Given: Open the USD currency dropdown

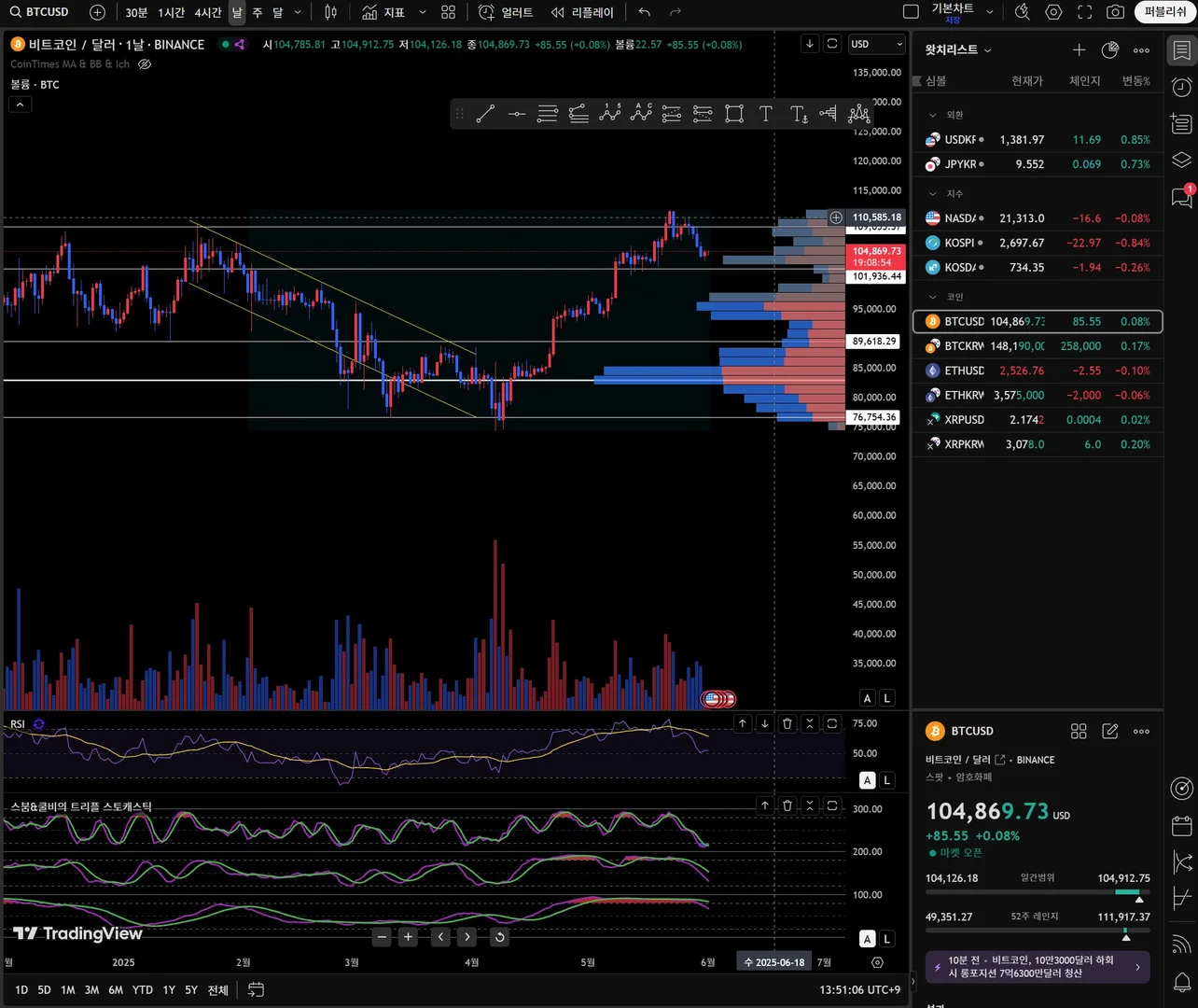Looking at the screenshot, I should pyautogui.click(x=877, y=44).
